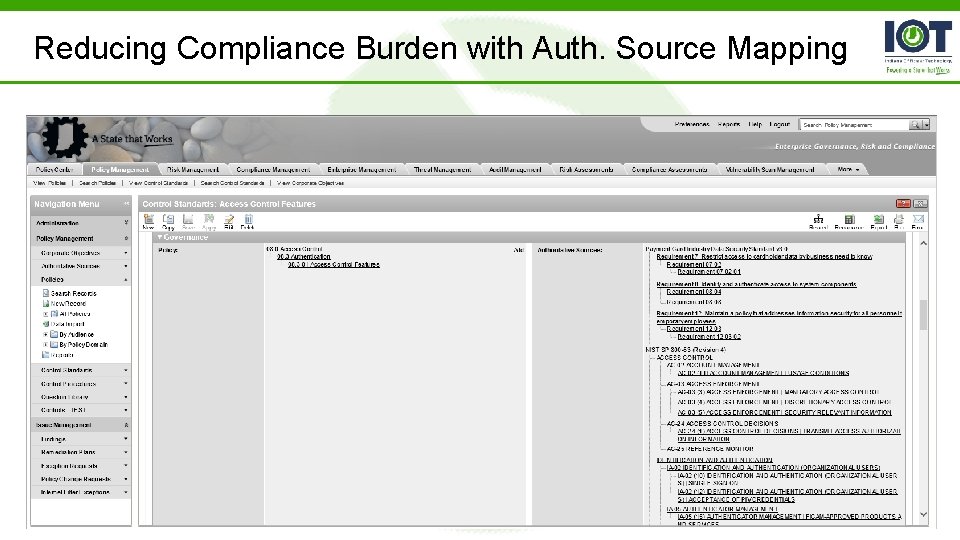Image resolution: width=960 pixels, height=540 pixels.
Task: Click the Save toolbar icon
Action: pyautogui.click(x=188, y=219)
